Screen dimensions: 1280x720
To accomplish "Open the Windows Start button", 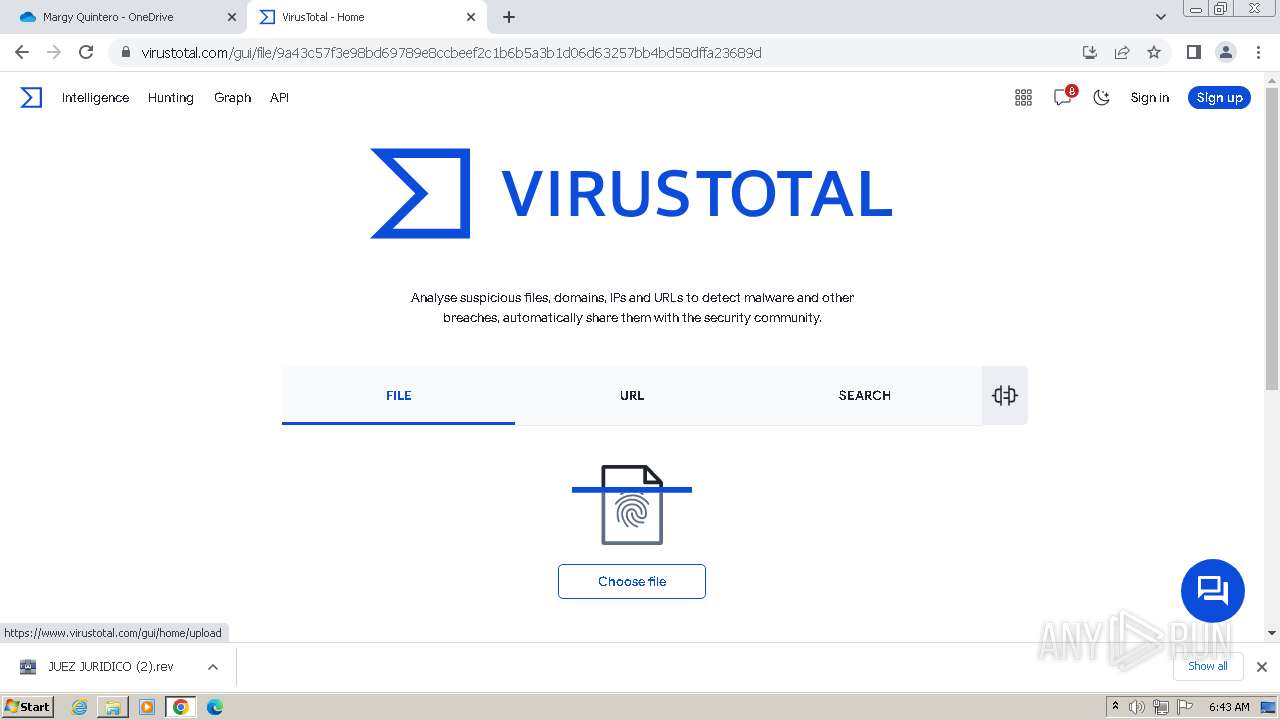I will click(28, 706).
